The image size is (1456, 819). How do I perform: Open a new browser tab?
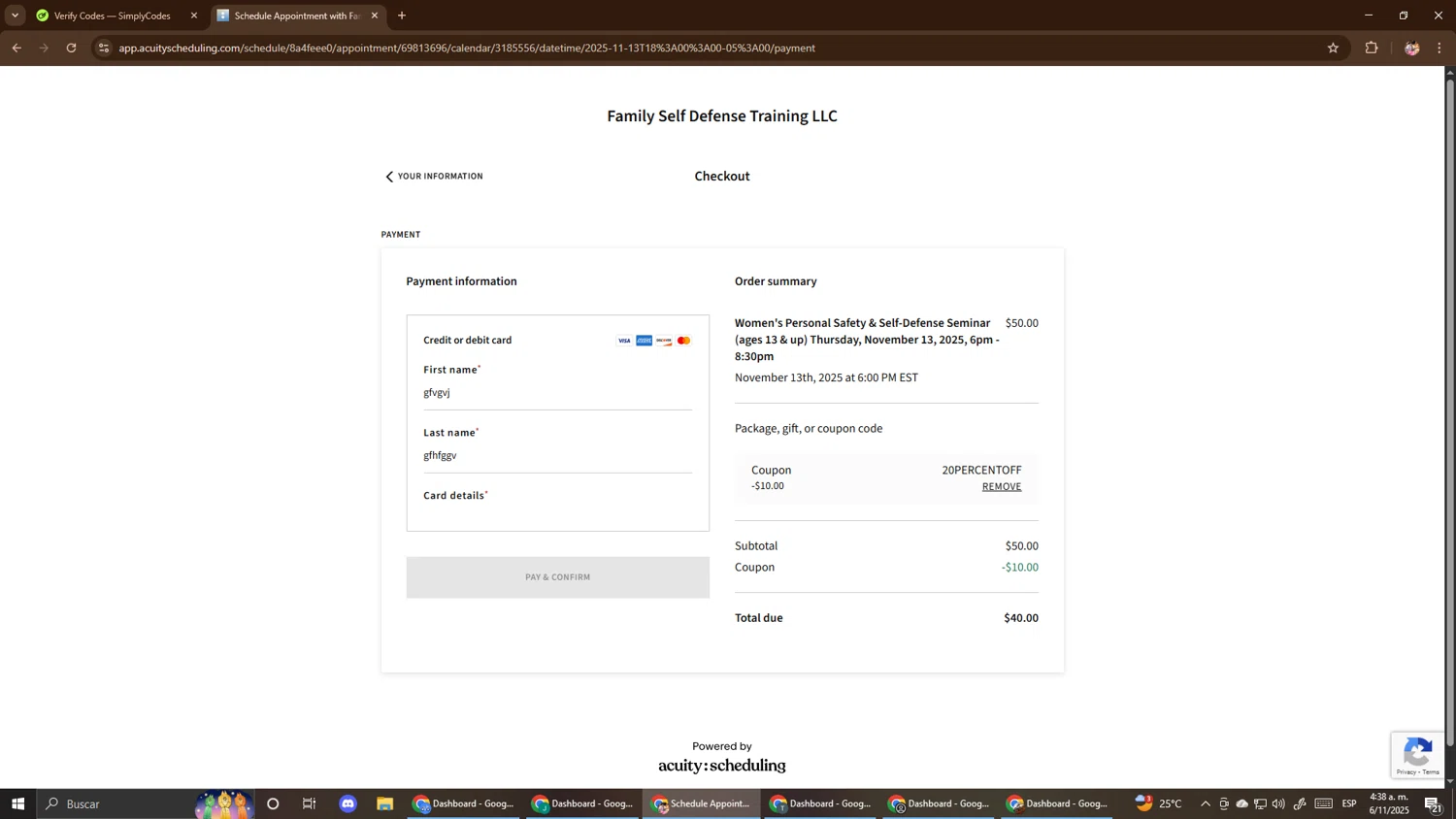pyautogui.click(x=402, y=16)
